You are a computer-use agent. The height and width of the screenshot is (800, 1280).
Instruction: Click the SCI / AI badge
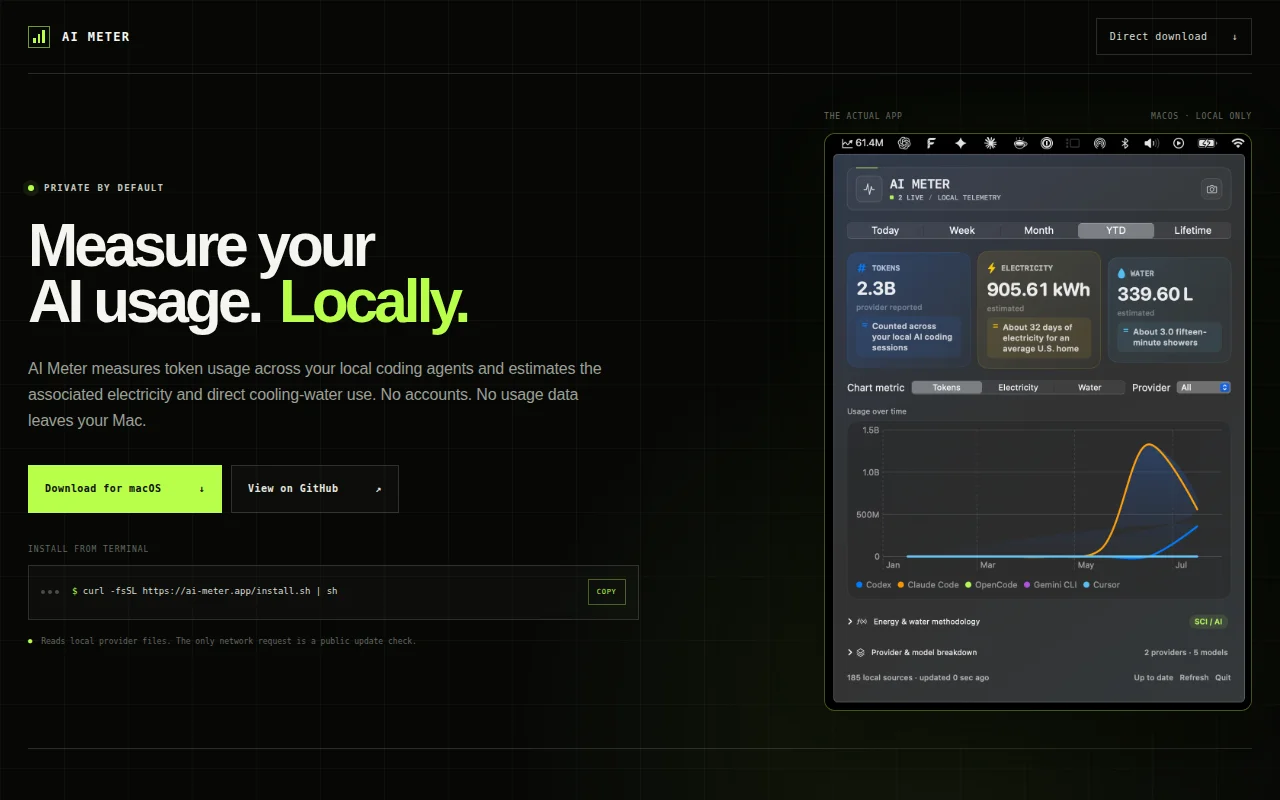click(1208, 621)
